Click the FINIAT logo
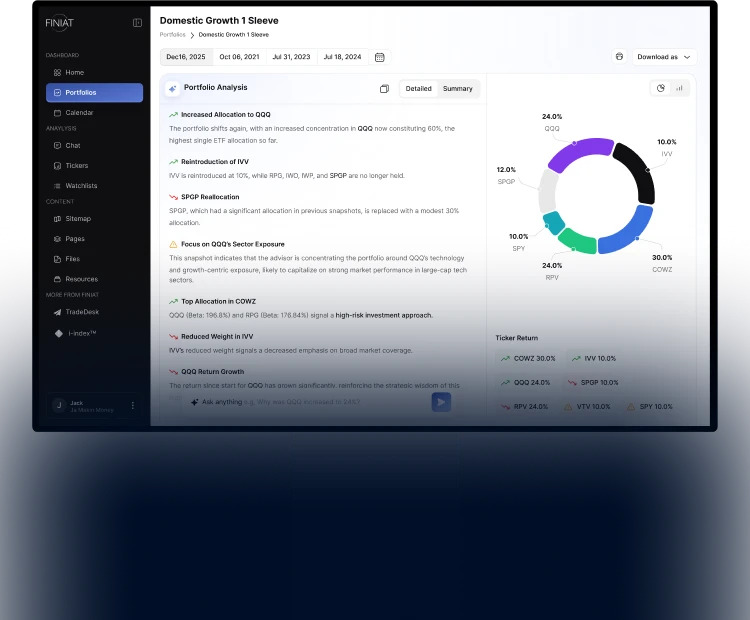The image size is (750, 620). [x=59, y=22]
